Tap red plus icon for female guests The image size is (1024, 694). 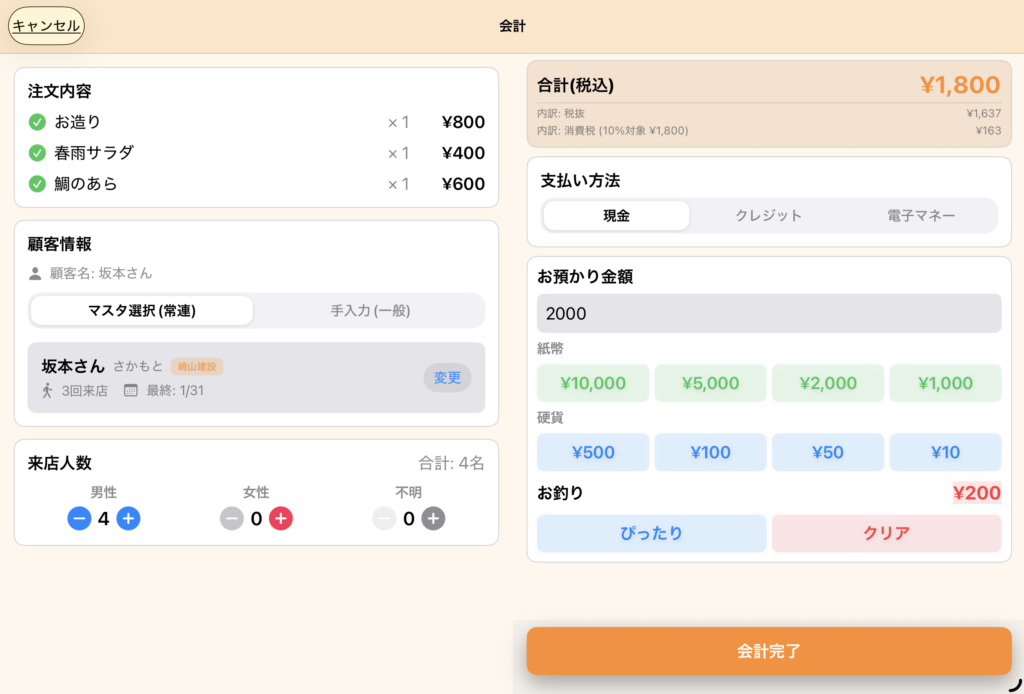point(281,518)
